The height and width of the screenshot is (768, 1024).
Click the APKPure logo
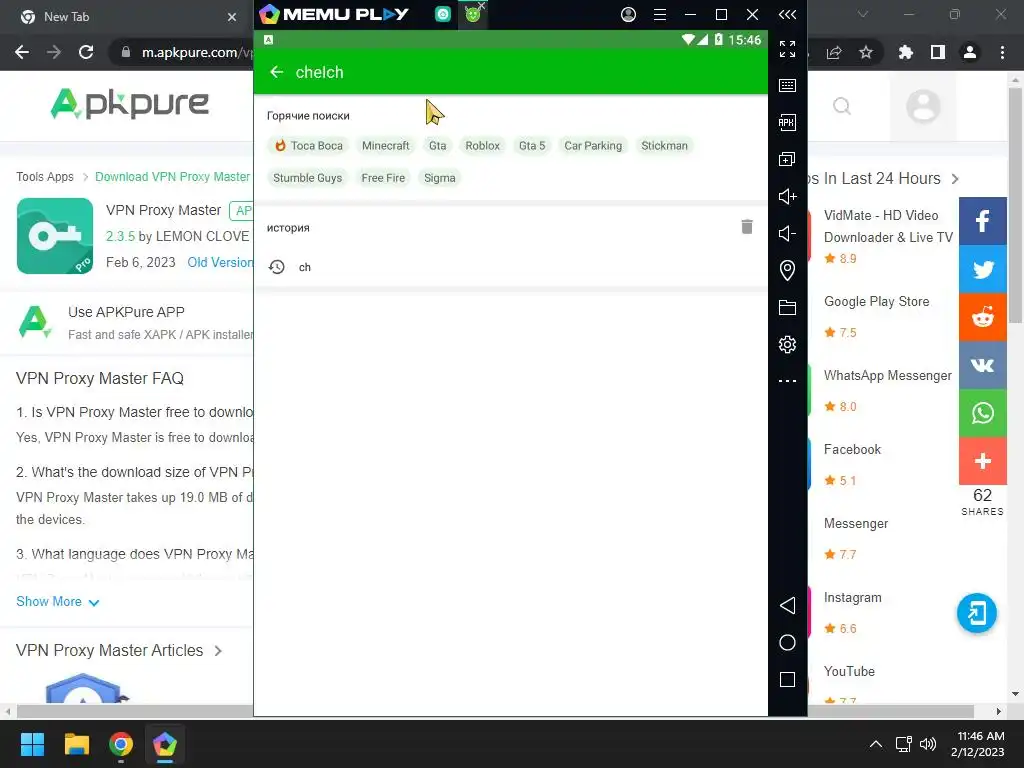coord(129,104)
